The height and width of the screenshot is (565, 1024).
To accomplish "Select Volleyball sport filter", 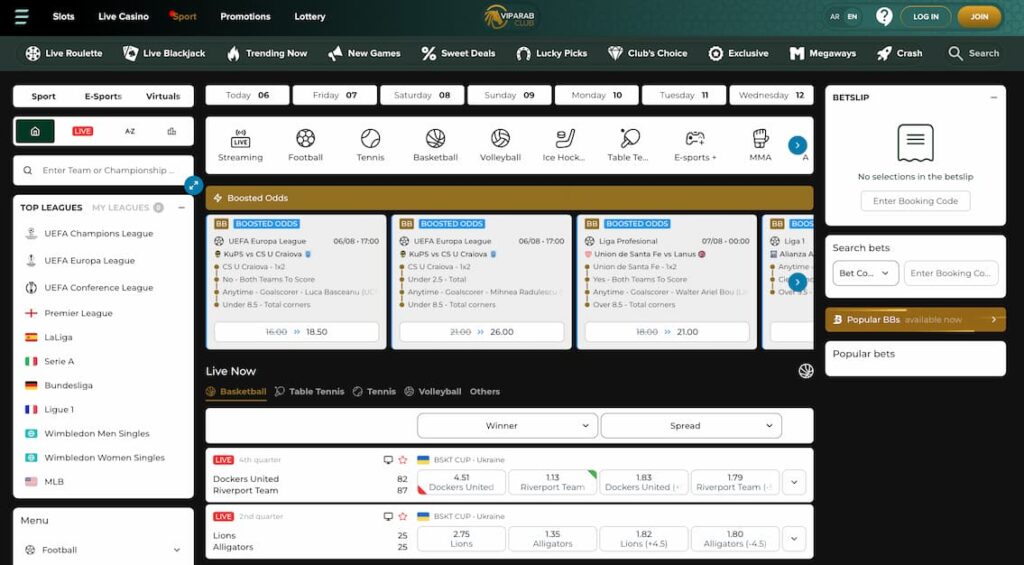I will coord(500,145).
